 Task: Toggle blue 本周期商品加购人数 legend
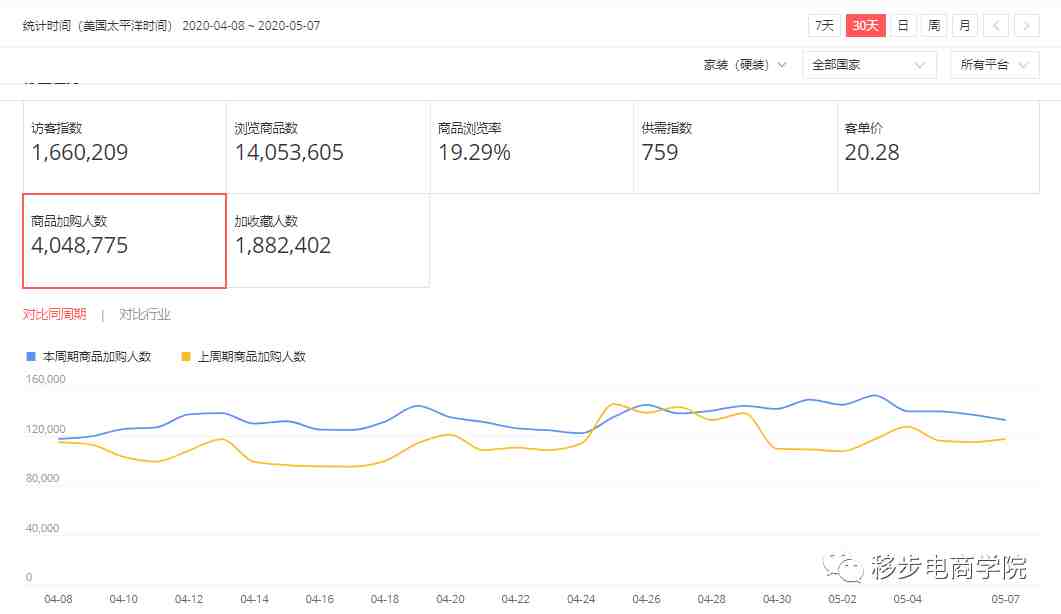coord(89,357)
